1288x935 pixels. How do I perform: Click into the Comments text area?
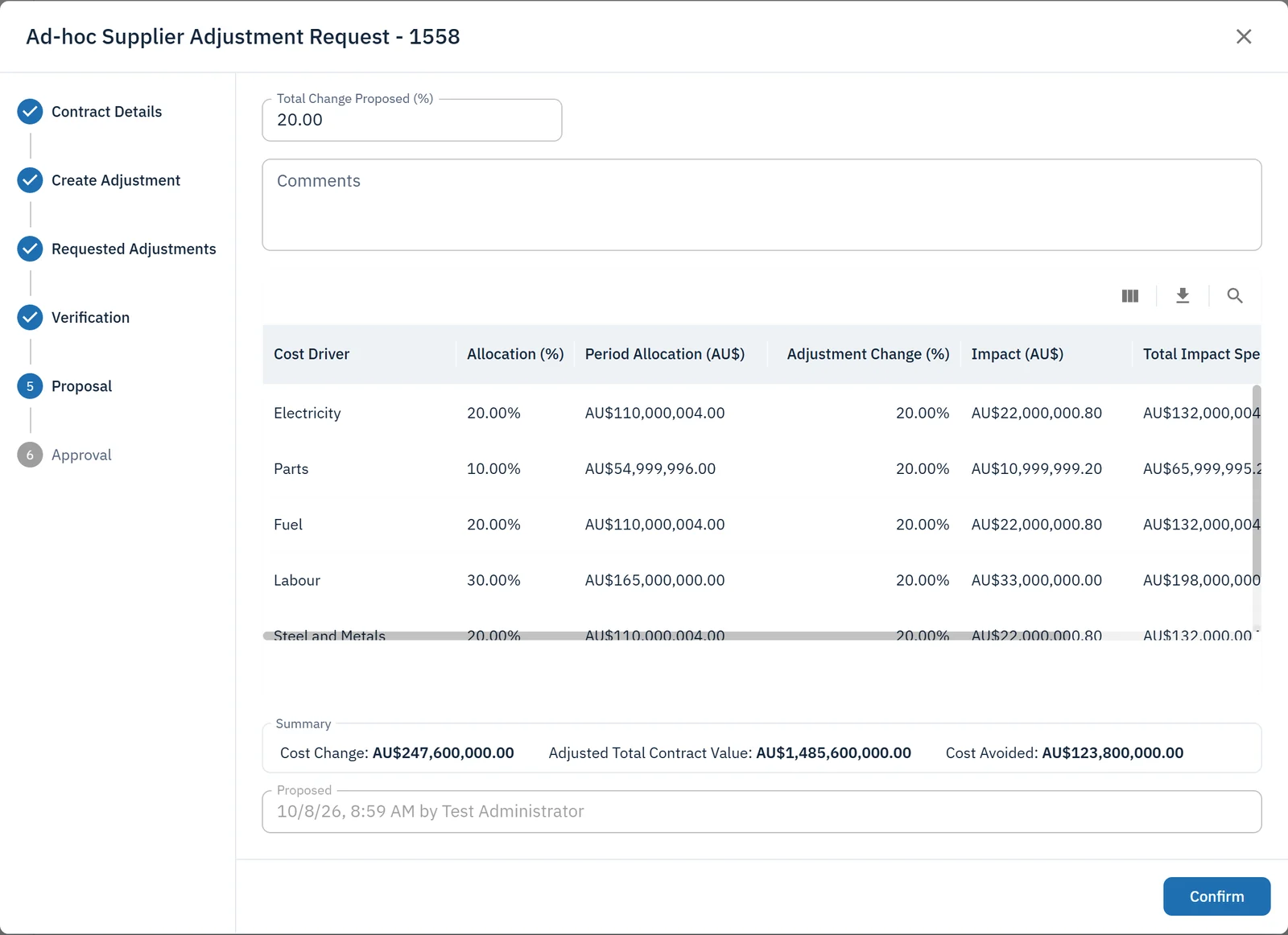(762, 204)
